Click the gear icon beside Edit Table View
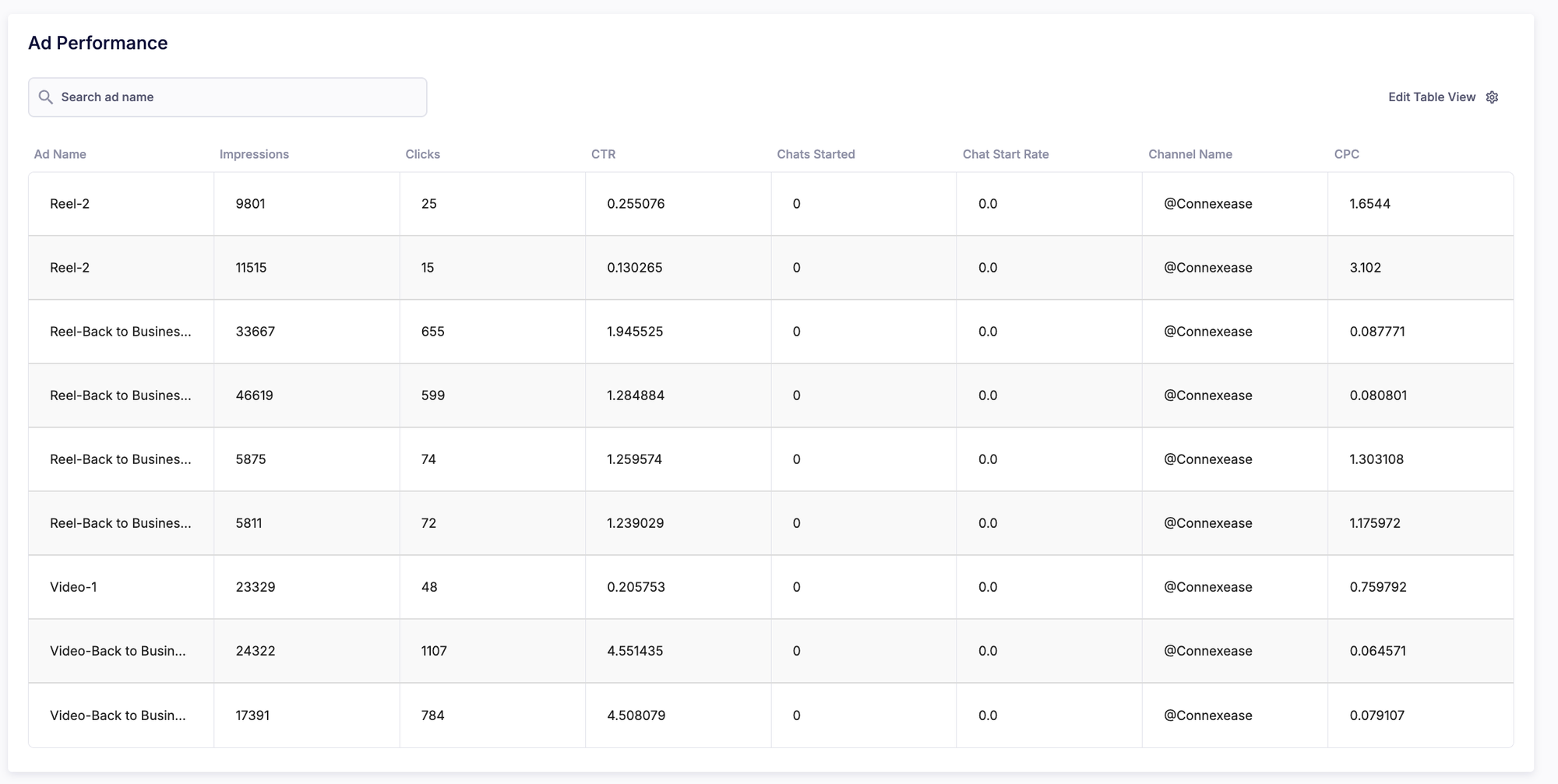The height and width of the screenshot is (784, 1558). coord(1492,97)
